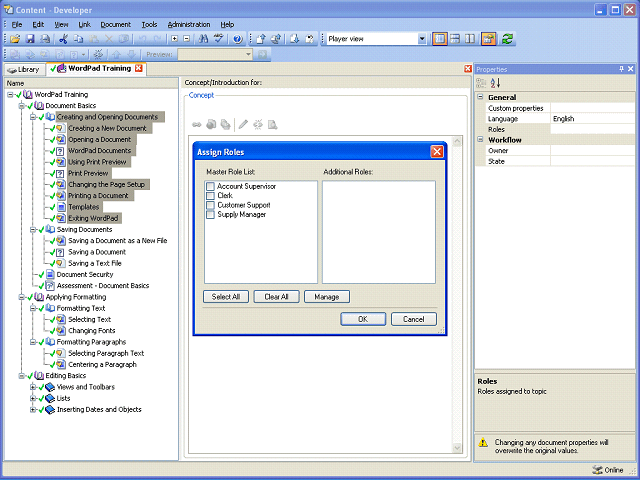Click the Clear All button
Image resolution: width=640 pixels, height=480 pixels.
pyautogui.click(x=276, y=297)
